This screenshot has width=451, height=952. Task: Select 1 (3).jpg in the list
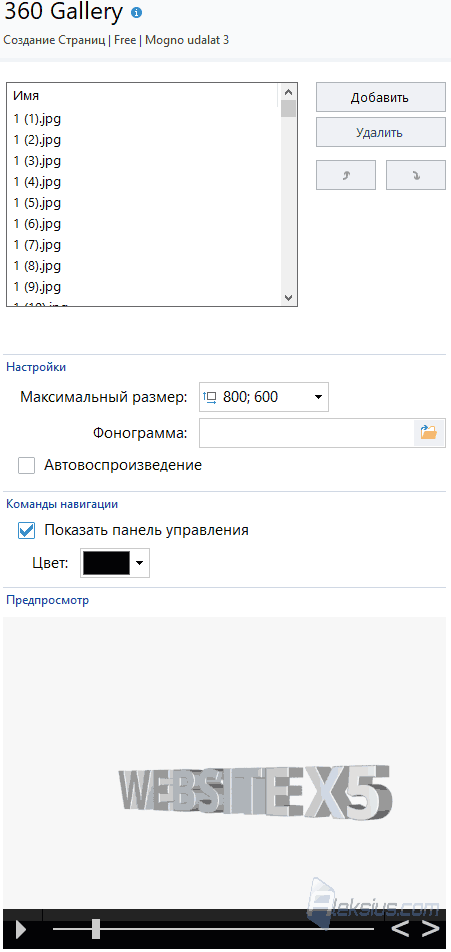click(x=38, y=161)
